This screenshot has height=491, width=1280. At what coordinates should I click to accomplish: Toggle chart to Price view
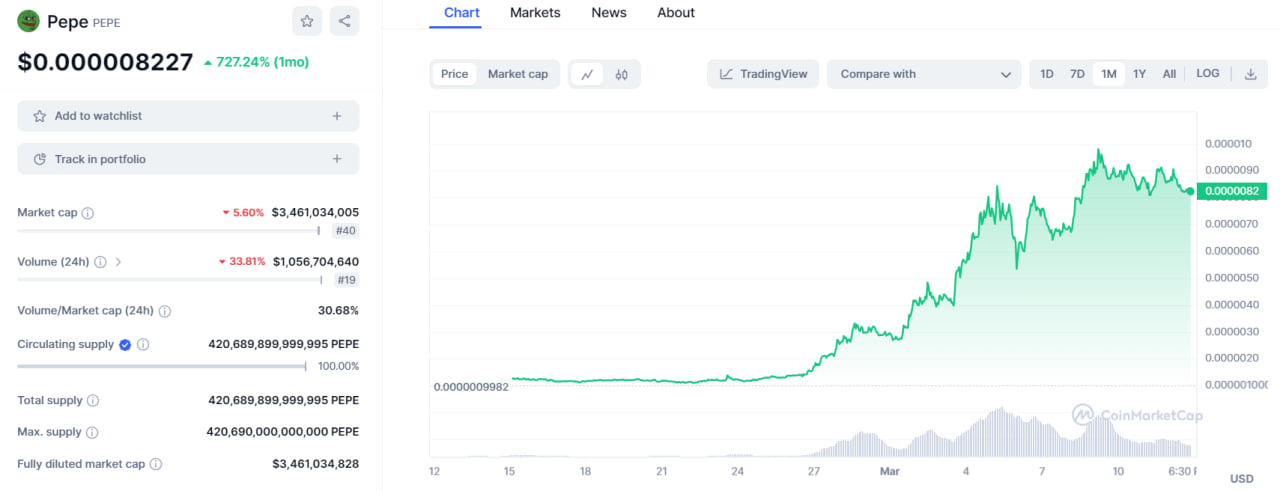454,74
